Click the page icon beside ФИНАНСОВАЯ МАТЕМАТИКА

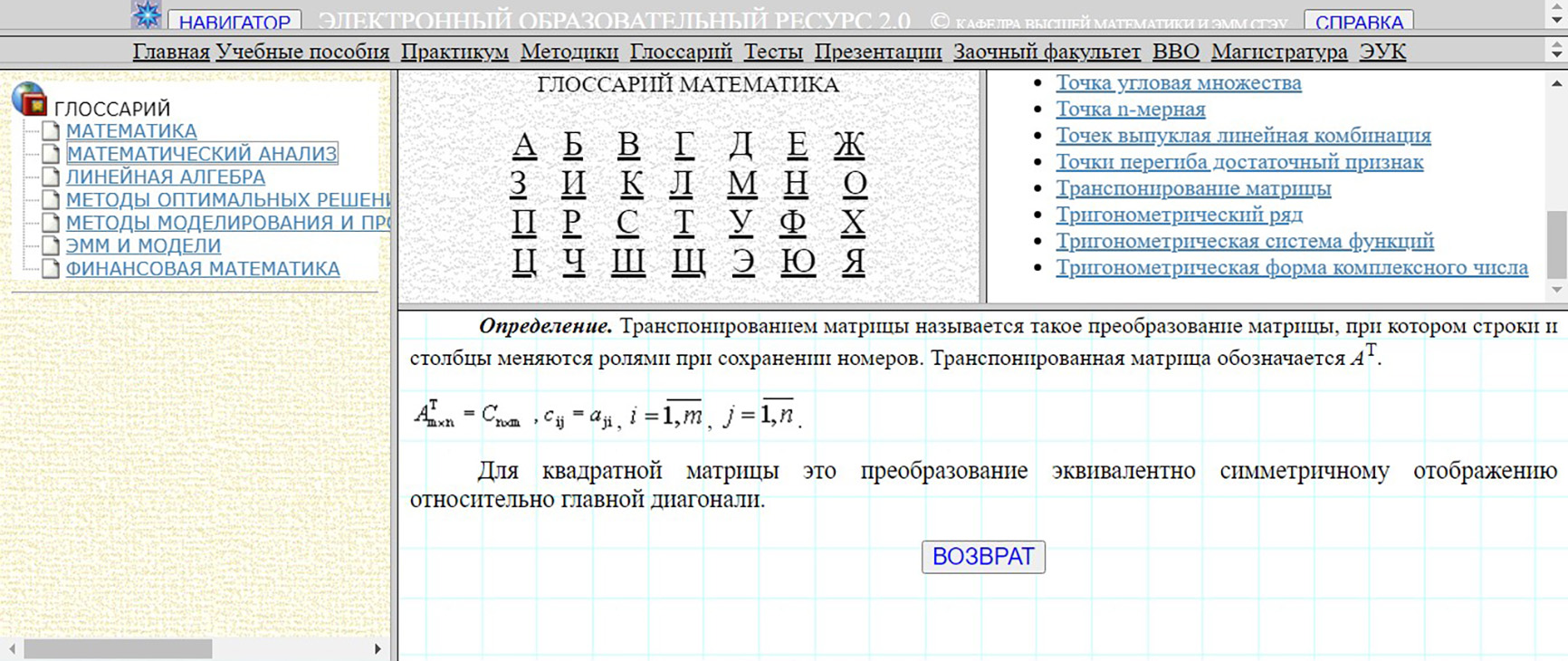point(51,269)
